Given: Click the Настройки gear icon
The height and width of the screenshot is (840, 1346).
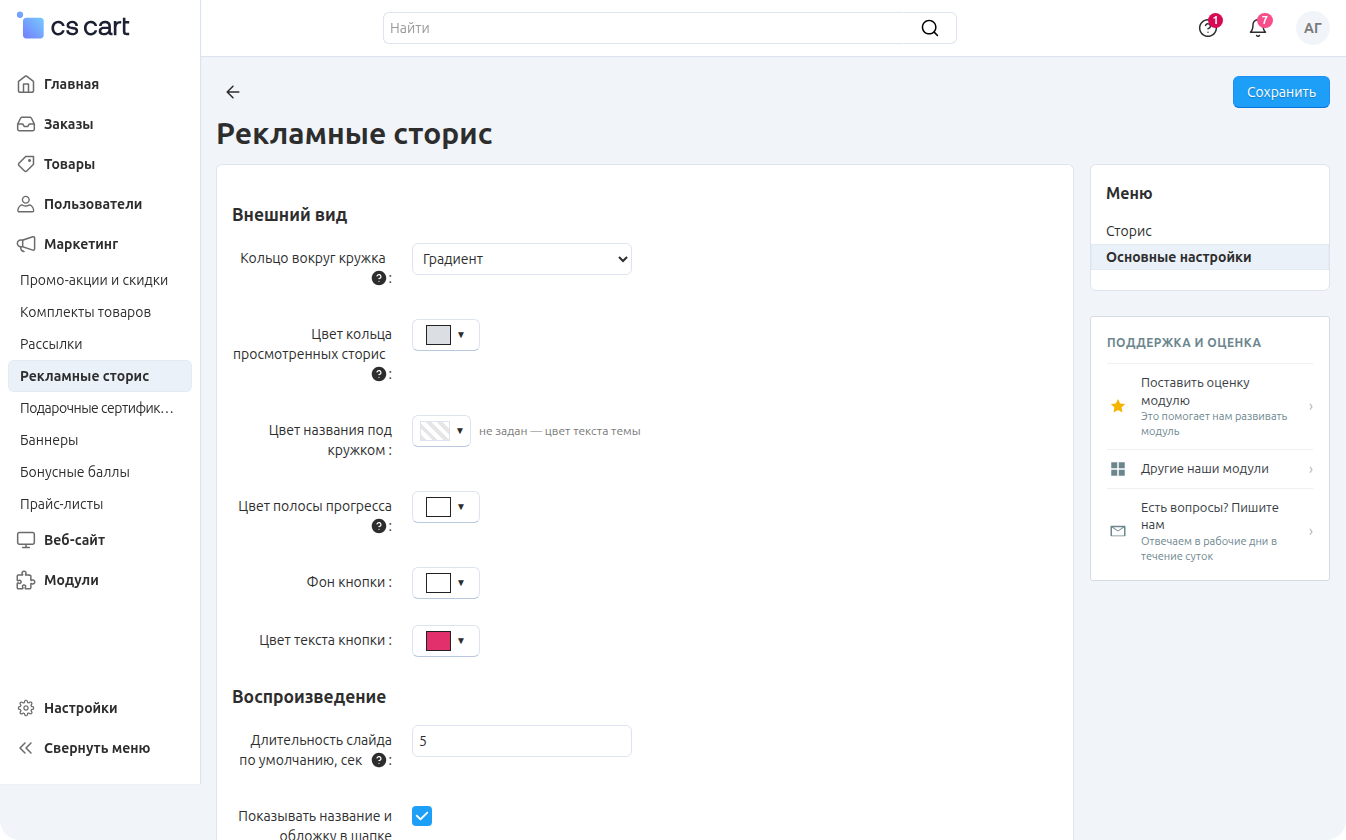Looking at the screenshot, I should [27, 708].
